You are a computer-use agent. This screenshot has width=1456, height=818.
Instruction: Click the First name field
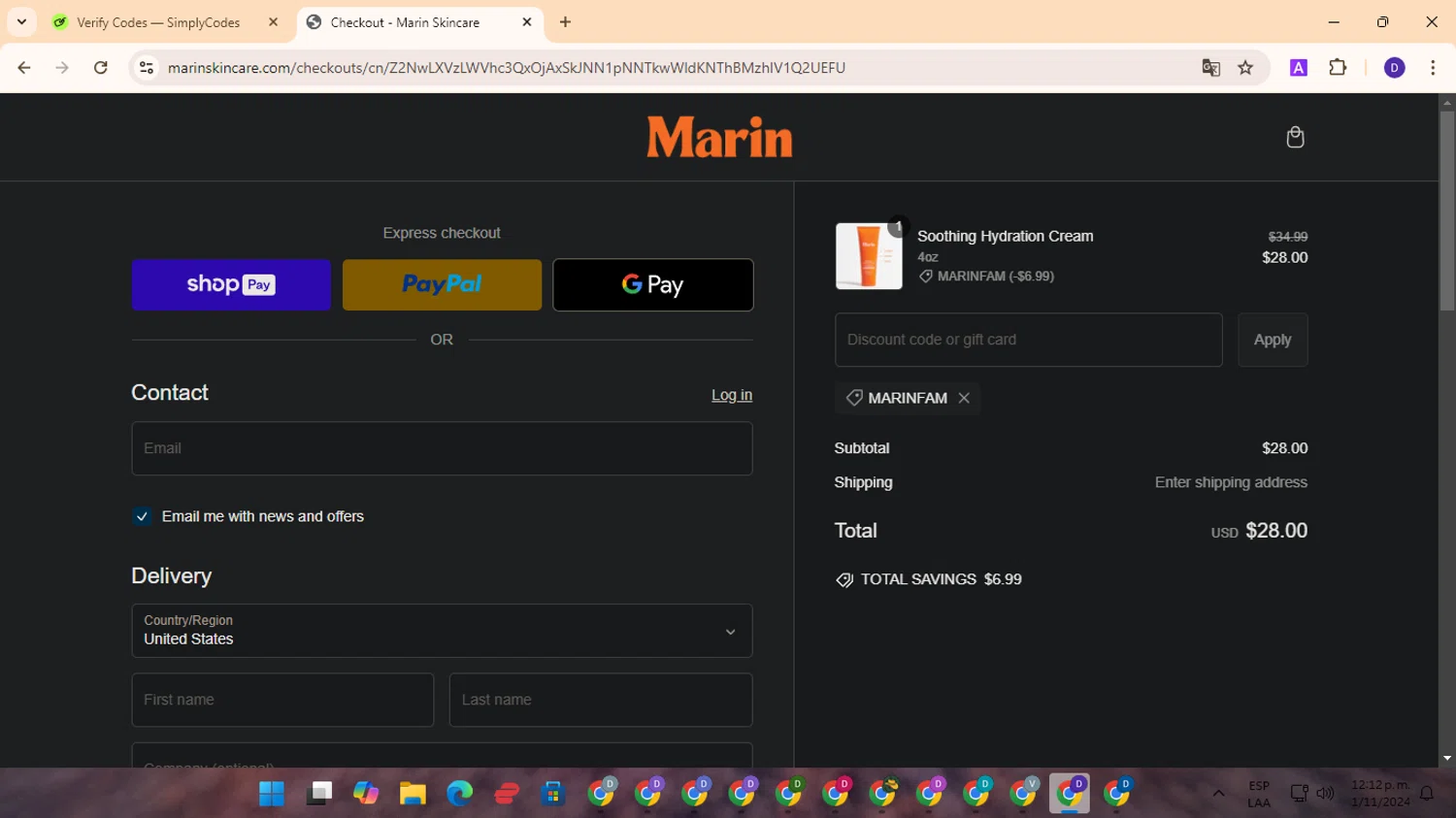(282, 700)
